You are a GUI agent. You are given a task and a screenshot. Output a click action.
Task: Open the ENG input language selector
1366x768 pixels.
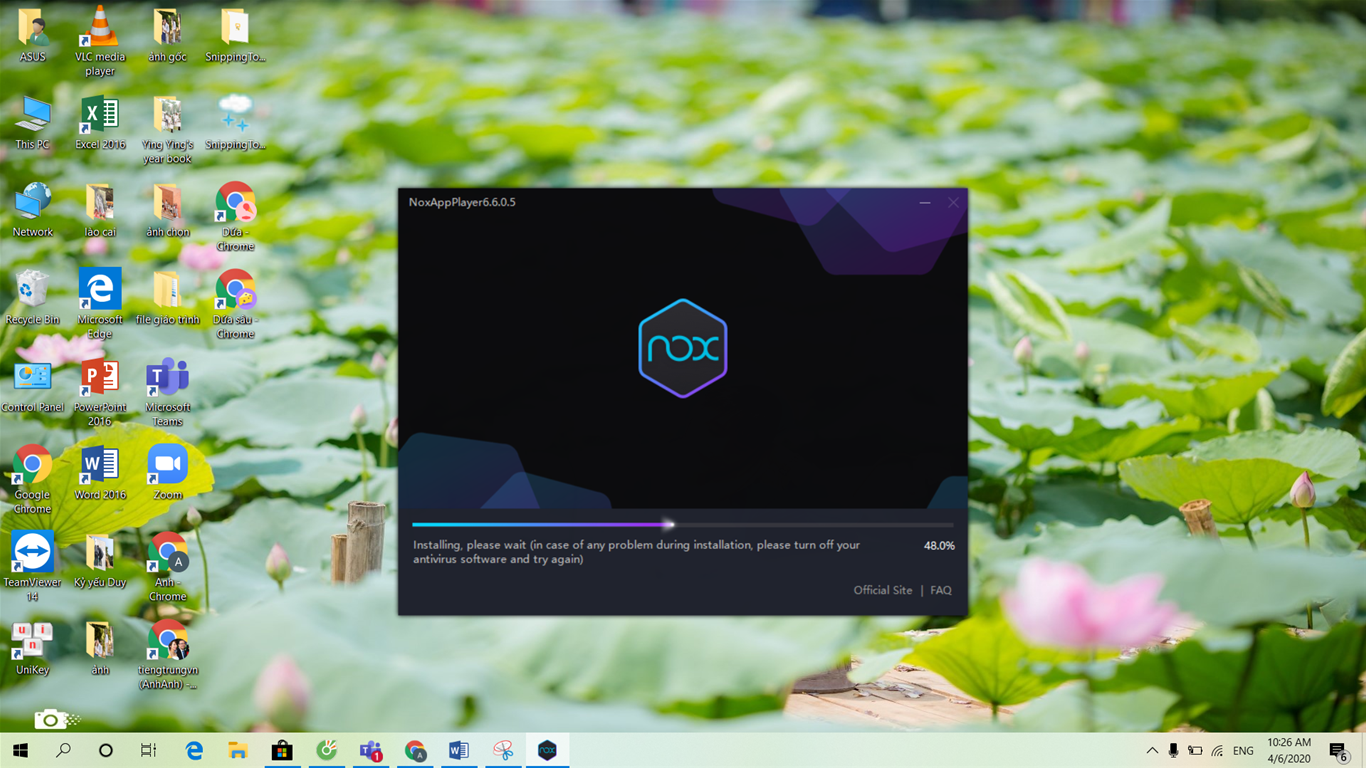(1243, 750)
